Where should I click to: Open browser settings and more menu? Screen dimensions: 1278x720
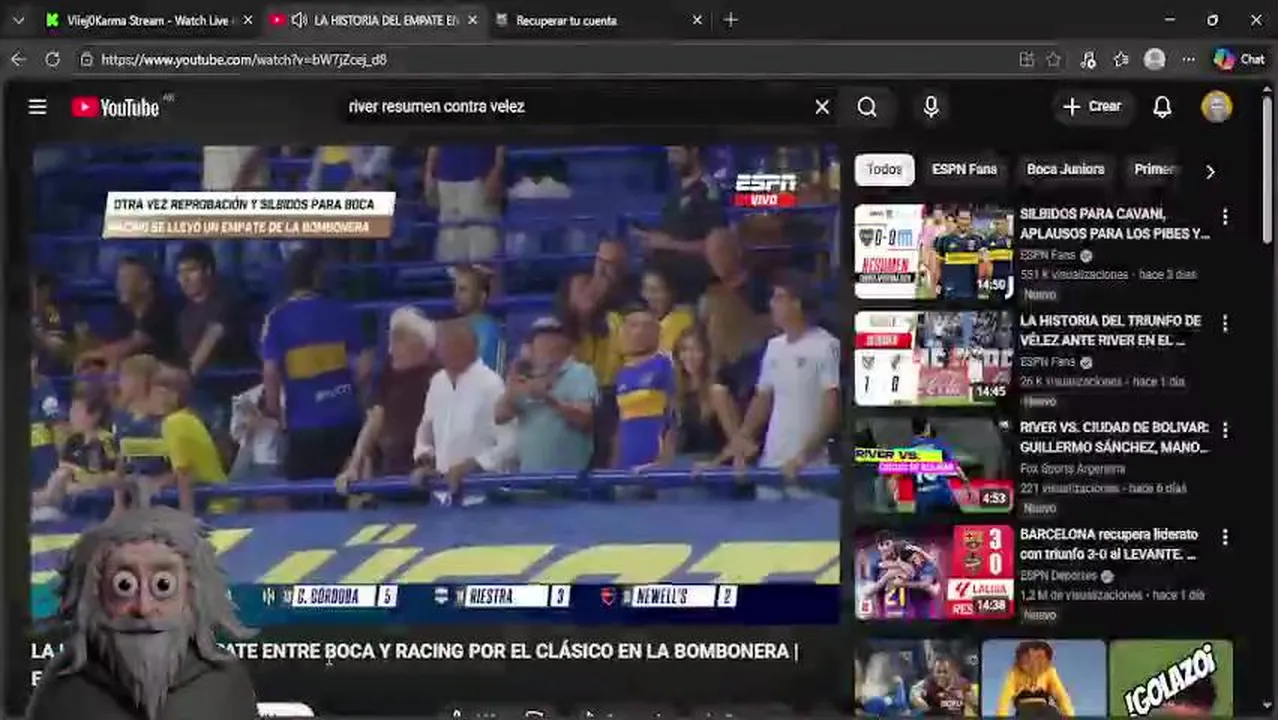click(x=1188, y=60)
